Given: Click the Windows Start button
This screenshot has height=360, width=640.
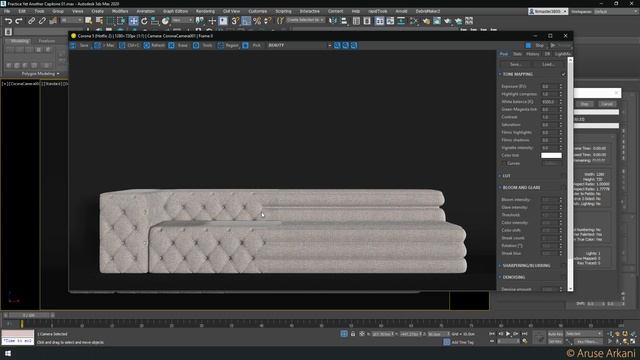Looking at the screenshot, I should coord(8,353).
